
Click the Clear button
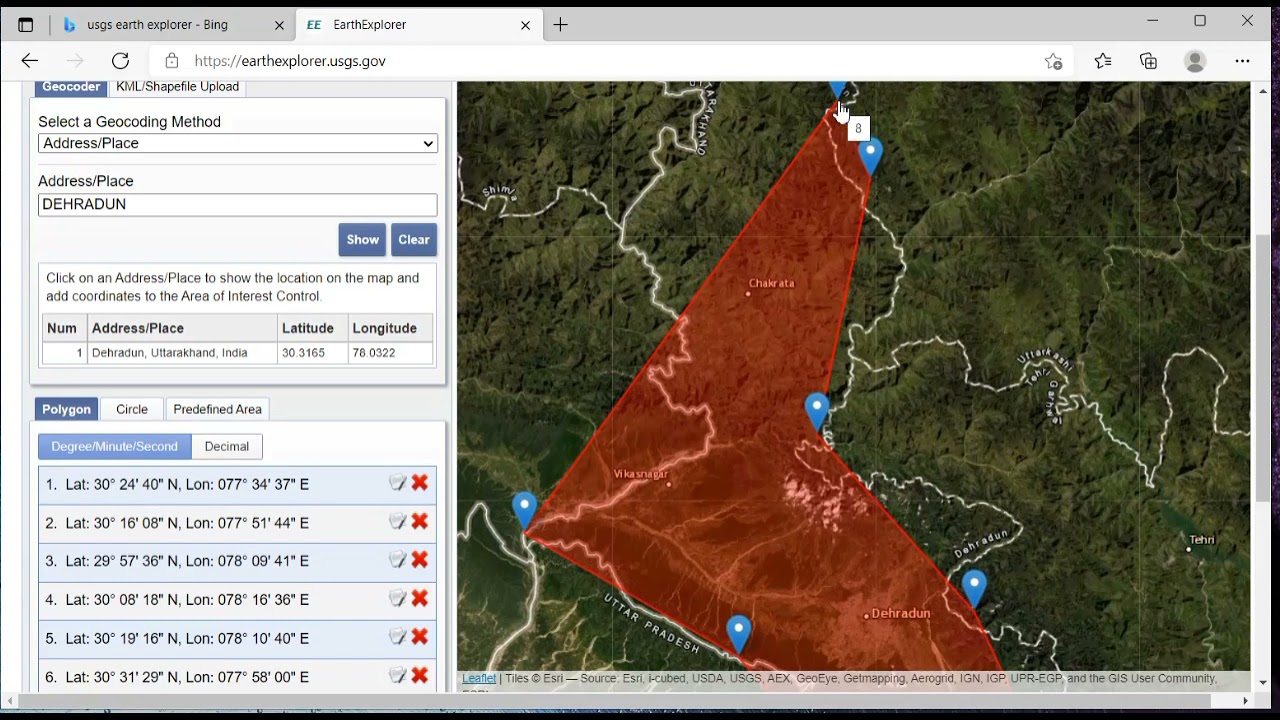414,240
